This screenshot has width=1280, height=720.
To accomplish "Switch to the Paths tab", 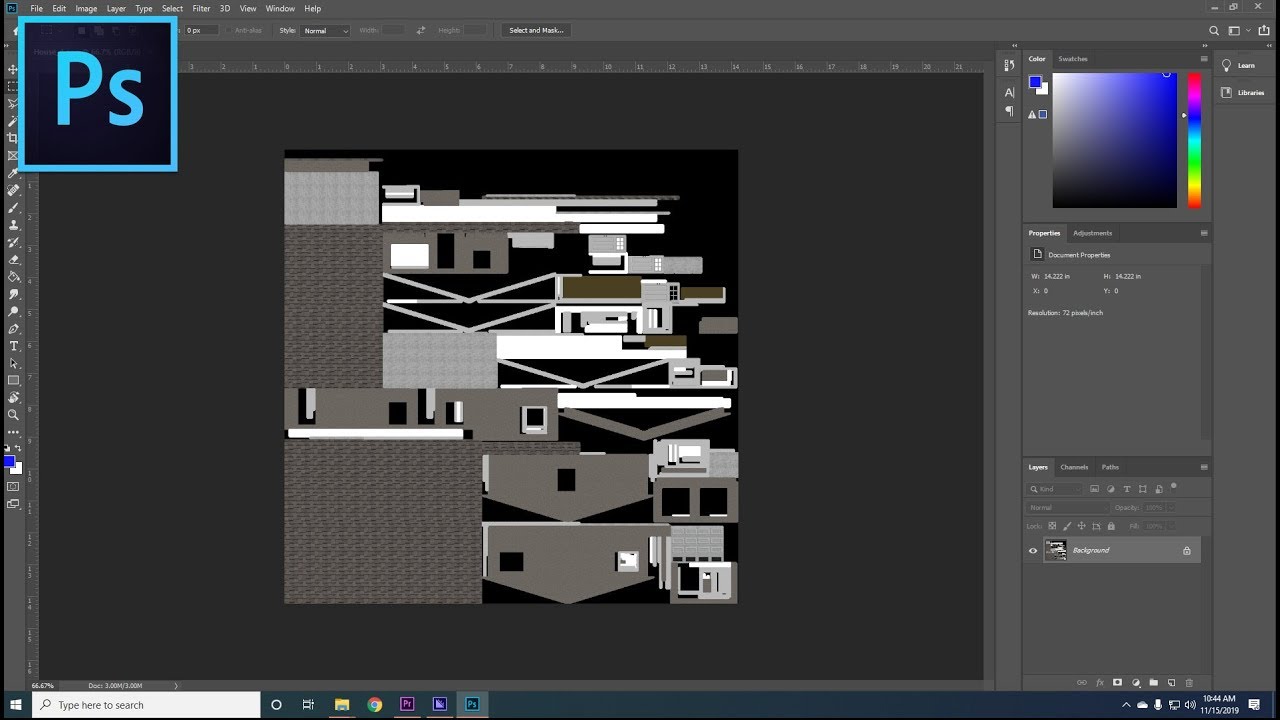I will (1110, 467).
